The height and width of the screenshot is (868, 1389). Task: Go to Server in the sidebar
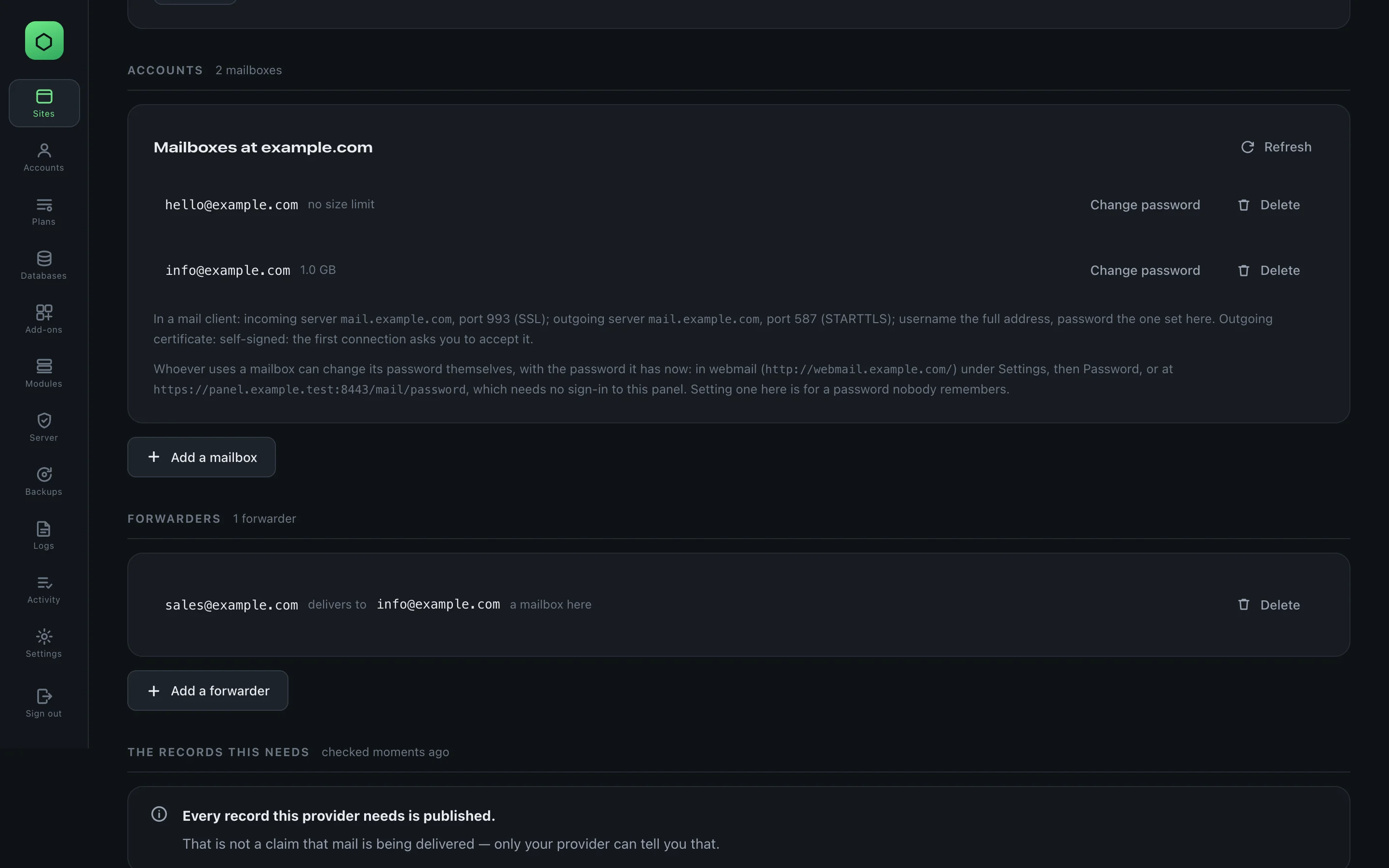click(x=44, y=427)
